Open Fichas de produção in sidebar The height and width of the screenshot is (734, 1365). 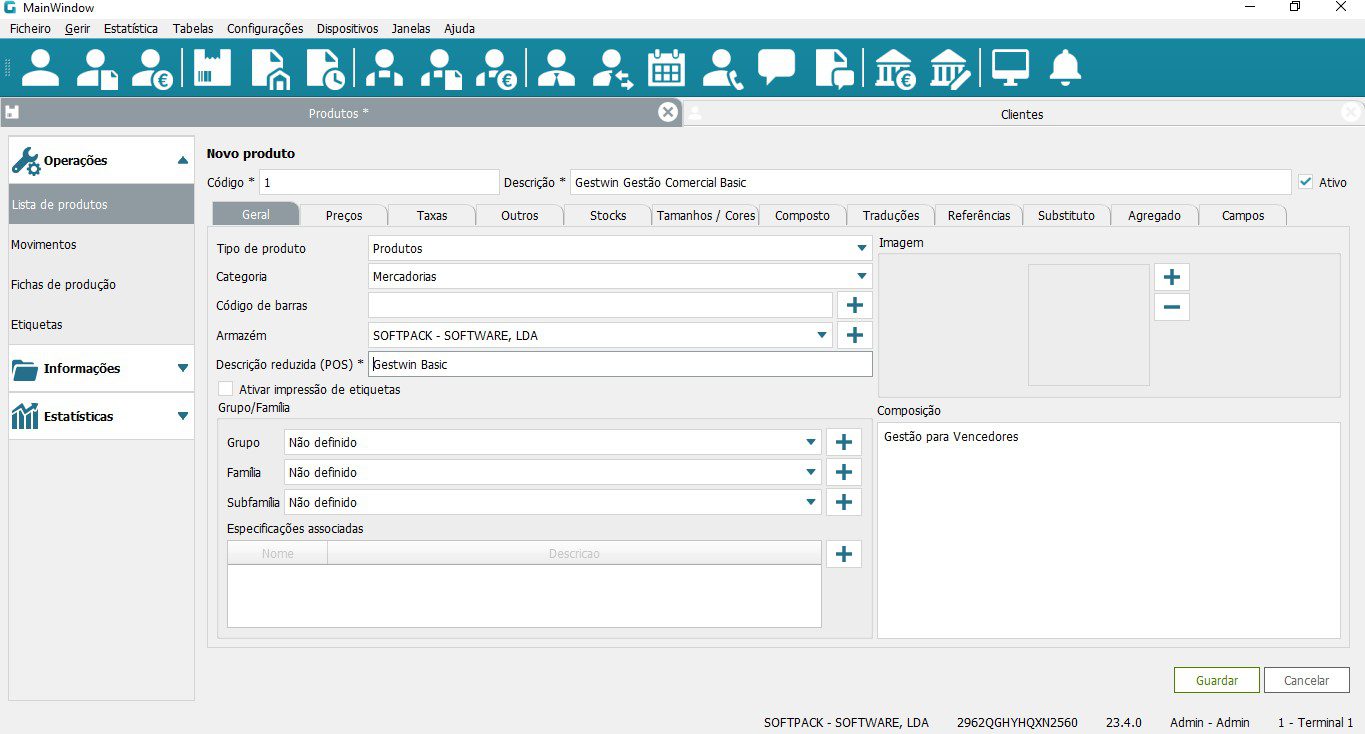click(101, 284)
